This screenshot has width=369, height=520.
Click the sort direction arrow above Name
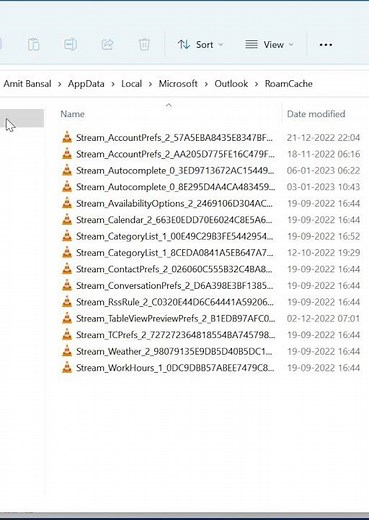[169, 105]
